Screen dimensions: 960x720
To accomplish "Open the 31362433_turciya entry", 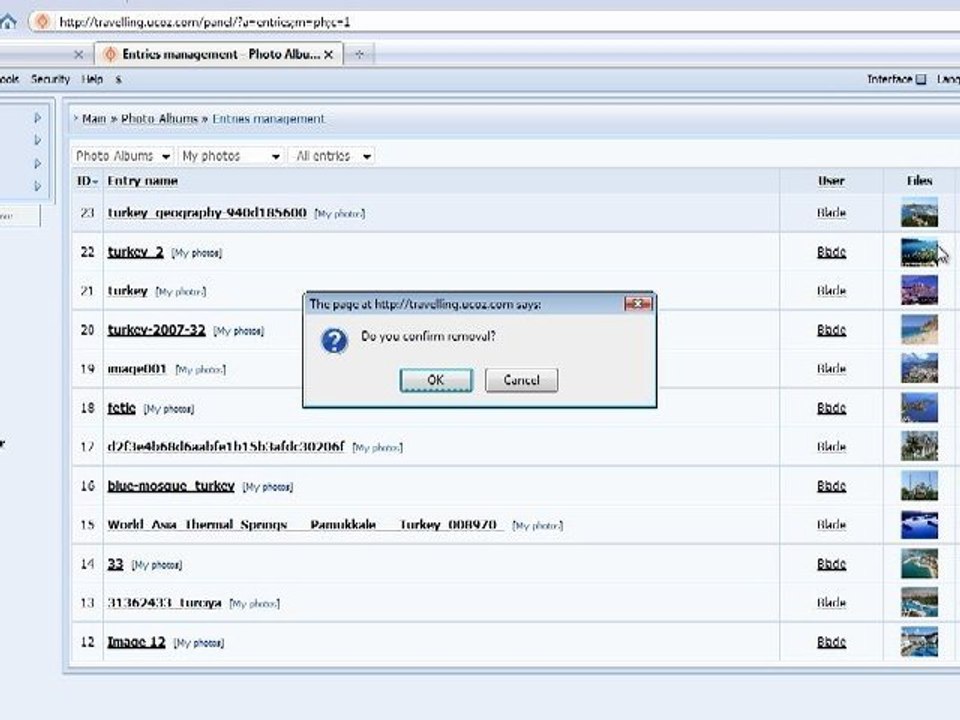I will pyautogui.click(x=164, y=602).
